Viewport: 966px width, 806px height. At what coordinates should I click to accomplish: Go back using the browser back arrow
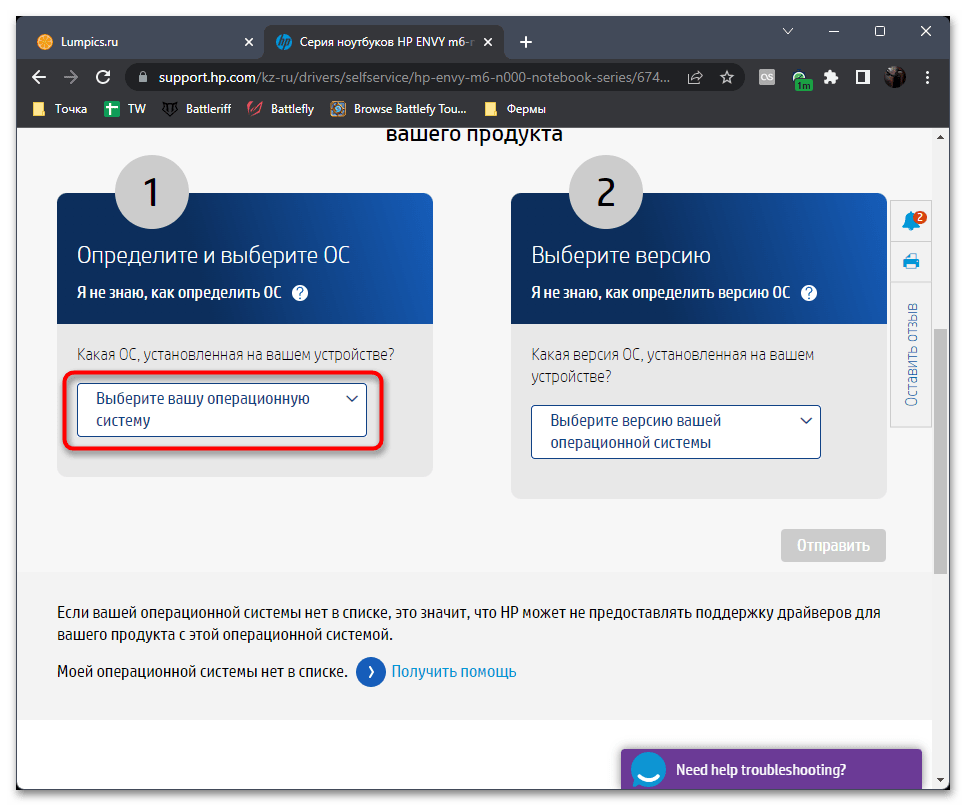pyautogui.click(x=39, y=78)
